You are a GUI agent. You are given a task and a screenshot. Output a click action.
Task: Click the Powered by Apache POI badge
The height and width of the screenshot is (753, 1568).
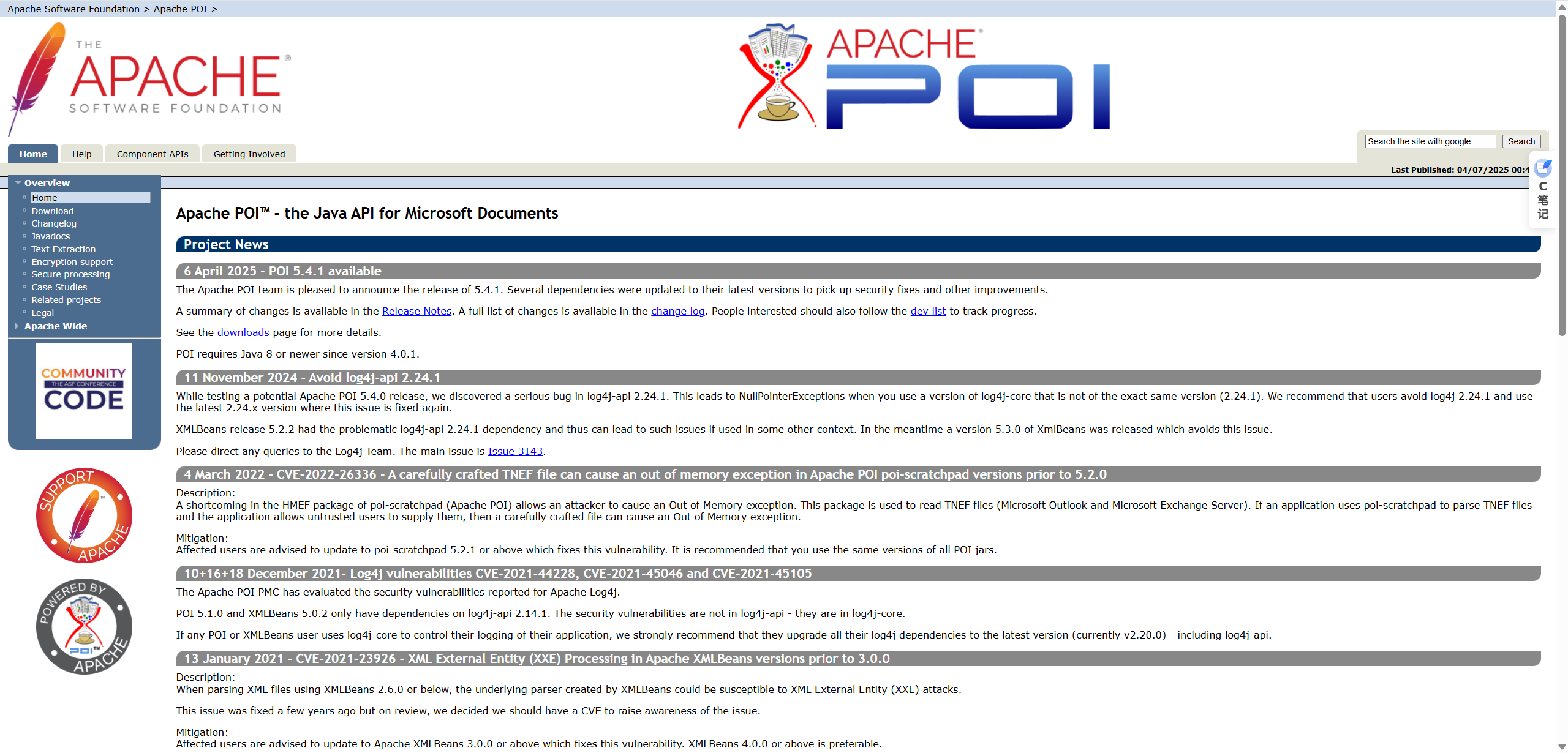pyautogui.click(x=84, y=626)
